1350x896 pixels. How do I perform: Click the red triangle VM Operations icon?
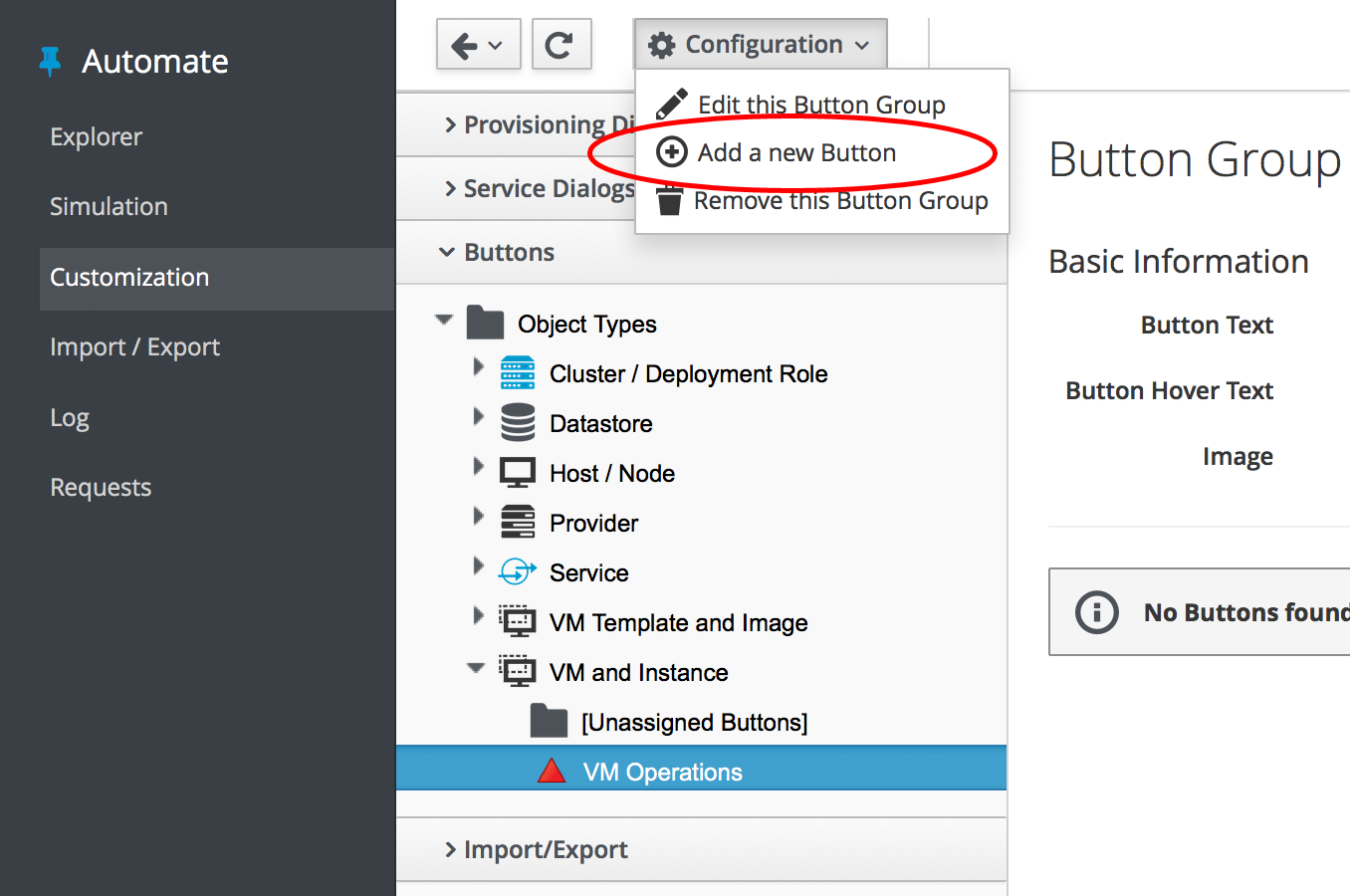pyautogui.click(x=552, y=772)
